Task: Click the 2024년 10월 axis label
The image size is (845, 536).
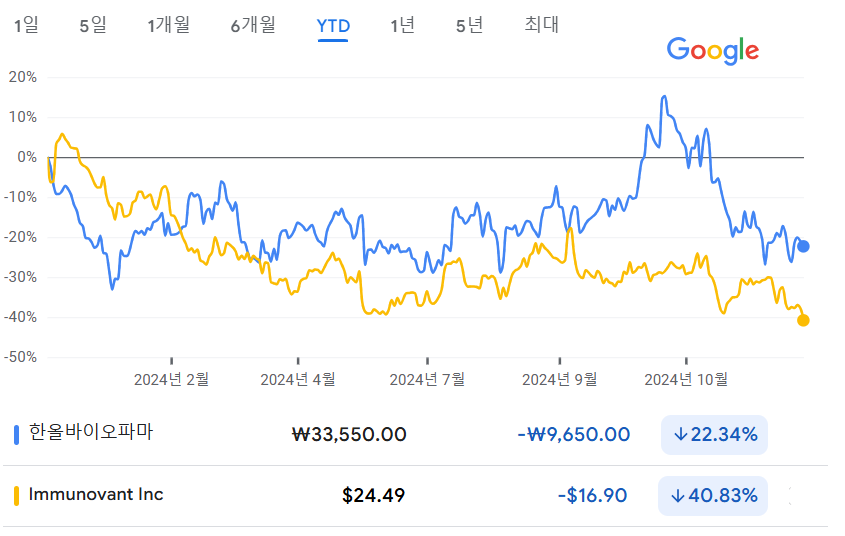Action: [x=686, y=380]
